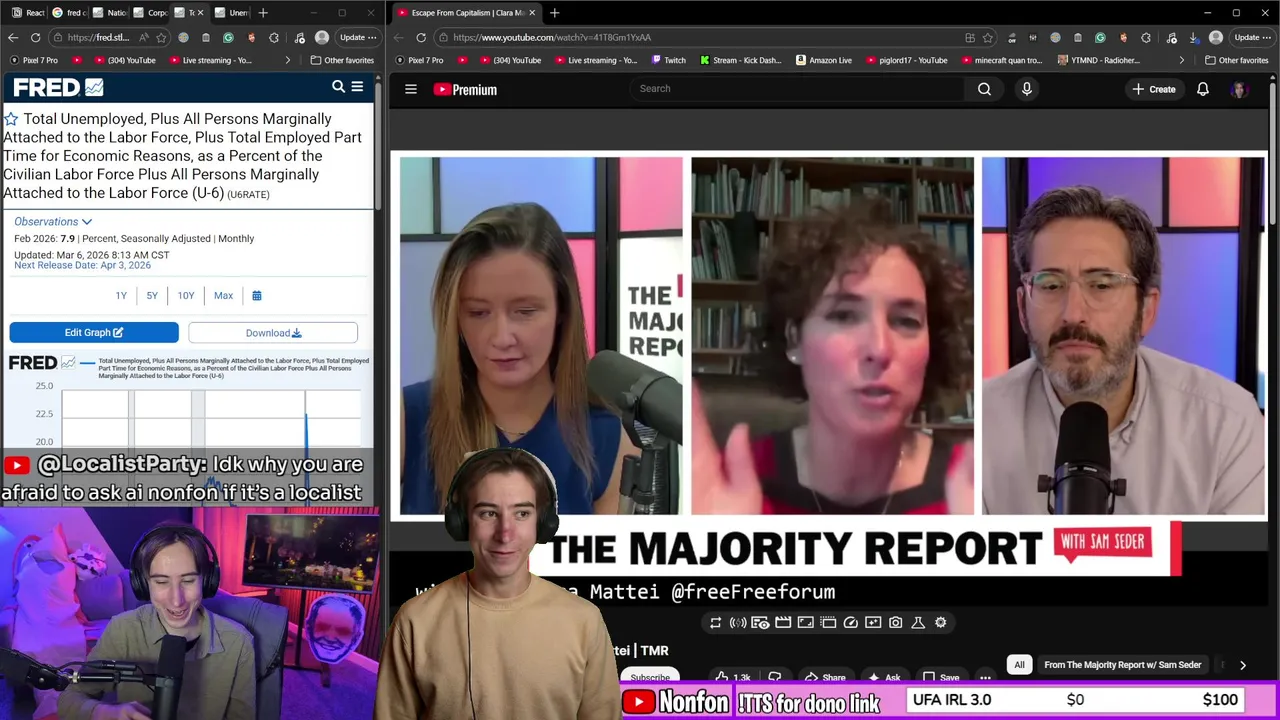Reload the YouTube browser page

pyautogui.click(x=421, y=38)
